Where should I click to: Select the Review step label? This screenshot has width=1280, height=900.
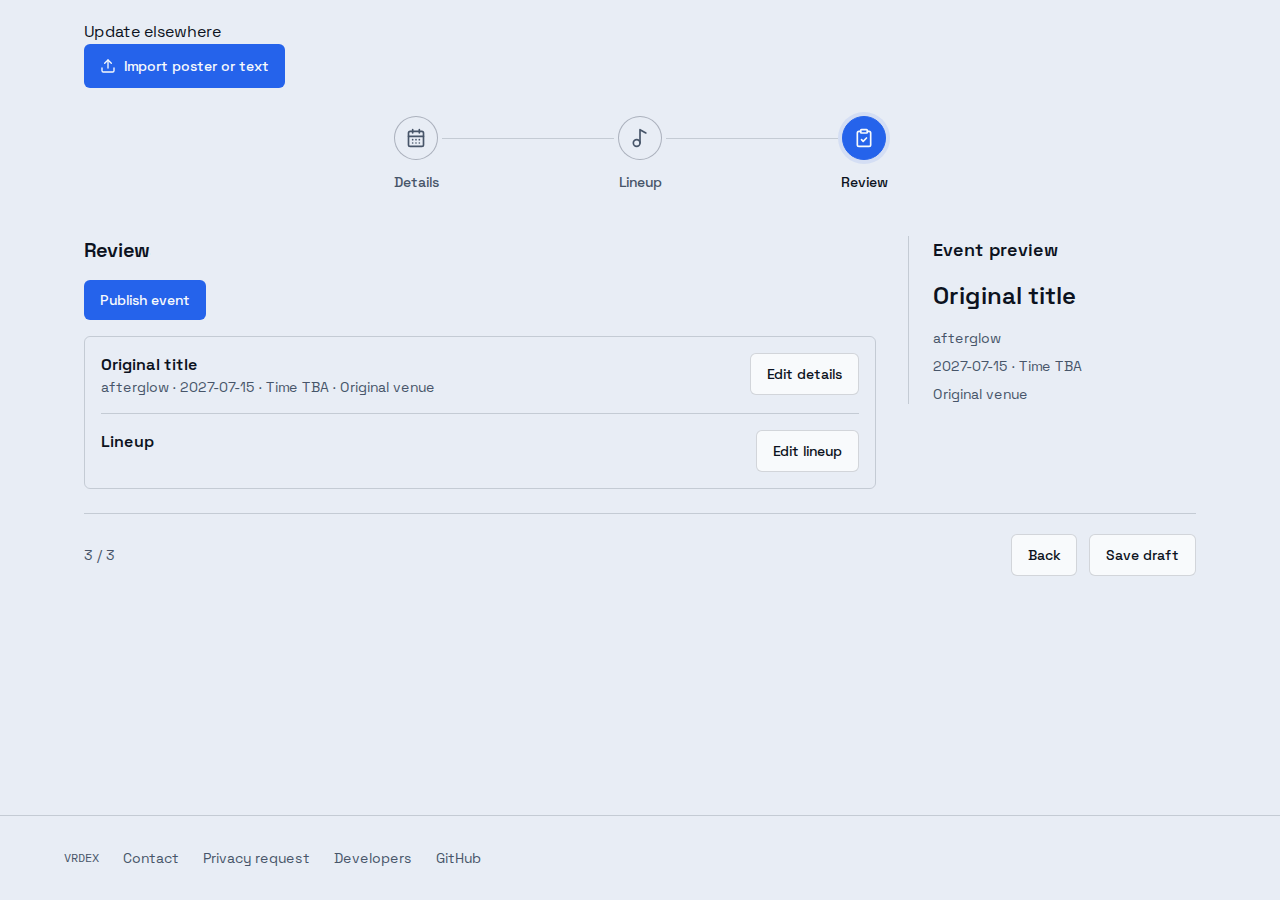tap(864, 182)
